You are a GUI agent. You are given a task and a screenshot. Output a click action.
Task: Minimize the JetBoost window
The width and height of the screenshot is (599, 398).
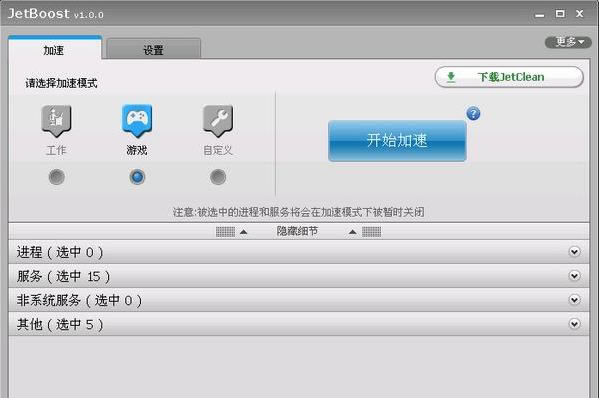coord(539,15)
